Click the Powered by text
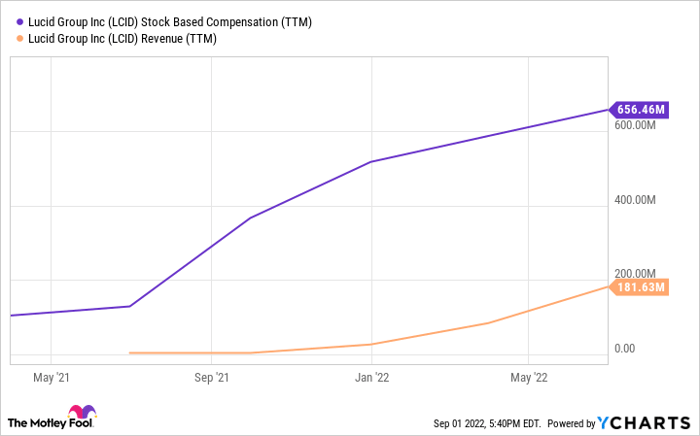This screenshot has height=436, width=700. pos(570,423)
